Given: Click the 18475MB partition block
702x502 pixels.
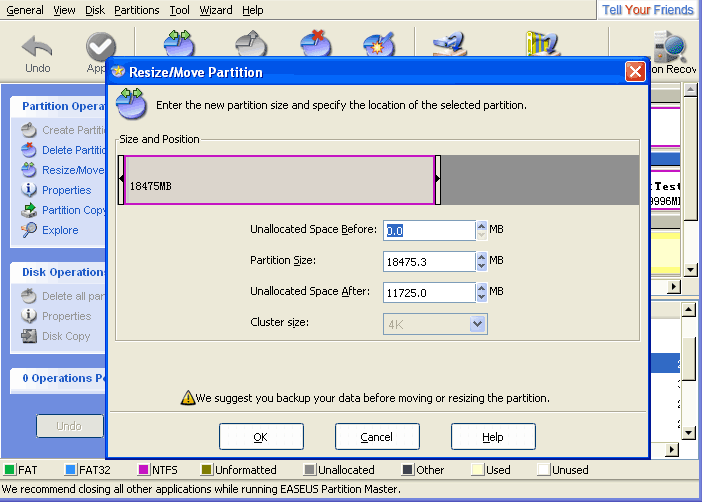Looking at the screenshot, I should 279,180.
